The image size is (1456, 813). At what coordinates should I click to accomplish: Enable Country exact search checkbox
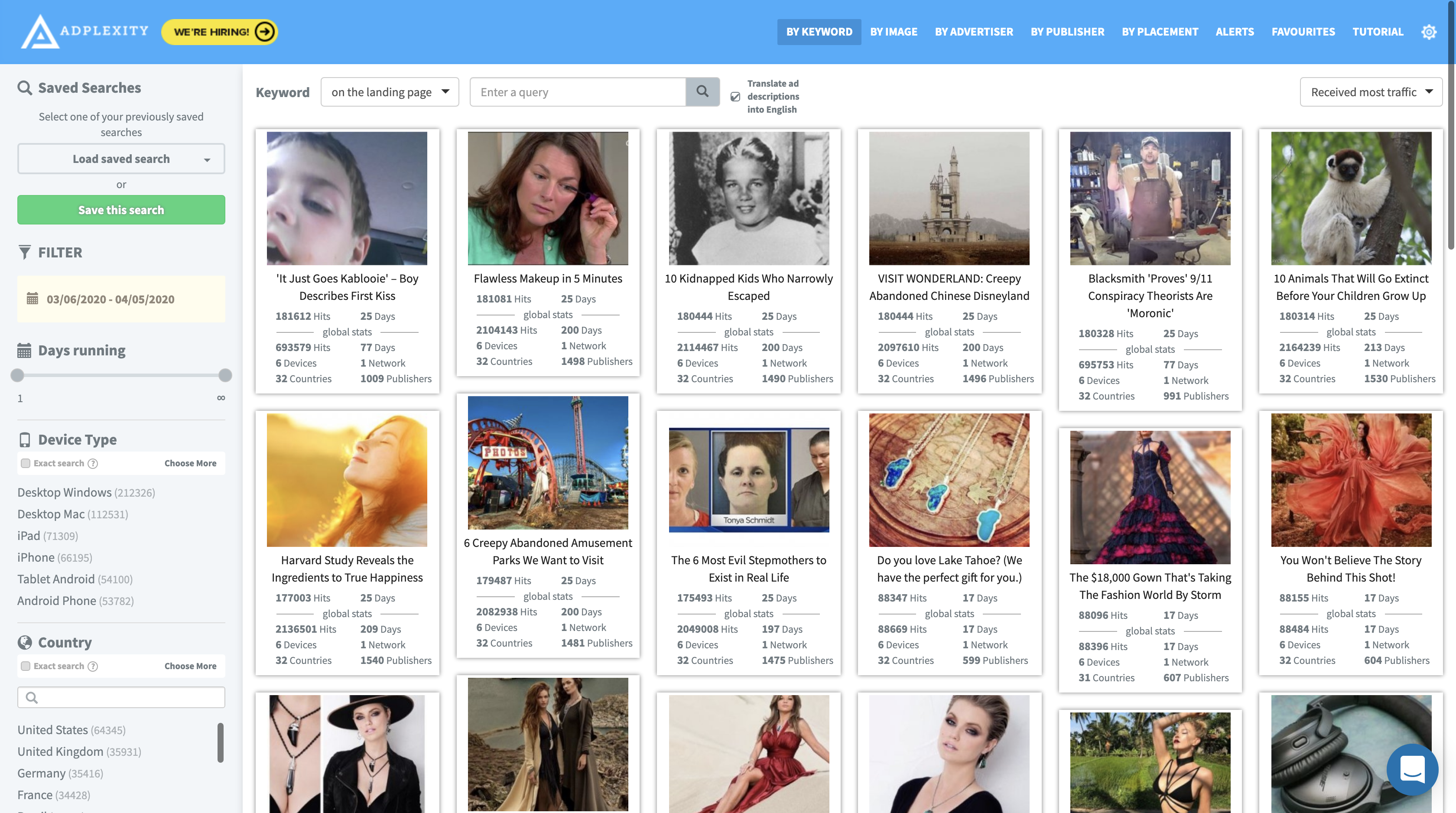[26, 666]
